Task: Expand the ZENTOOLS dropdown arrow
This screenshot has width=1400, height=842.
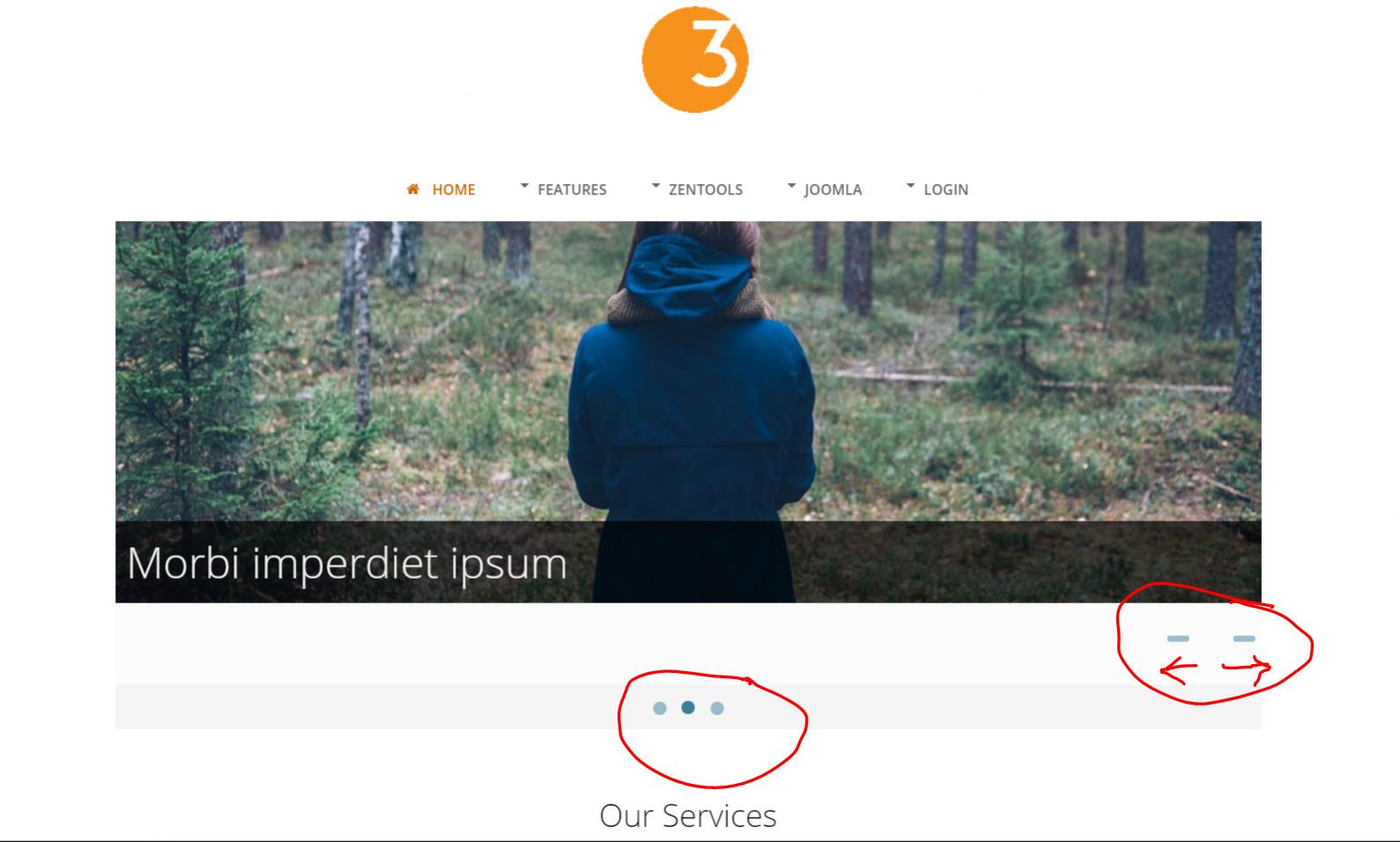Action: pos(656,186)
